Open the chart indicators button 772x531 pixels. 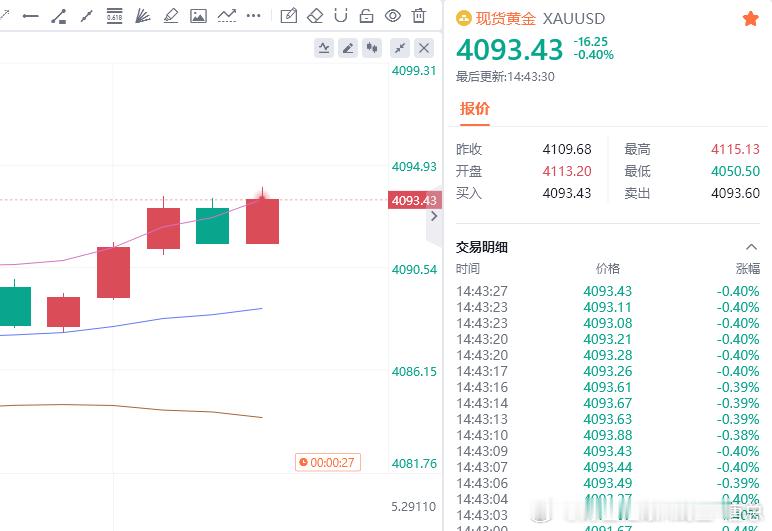point(324,48)
